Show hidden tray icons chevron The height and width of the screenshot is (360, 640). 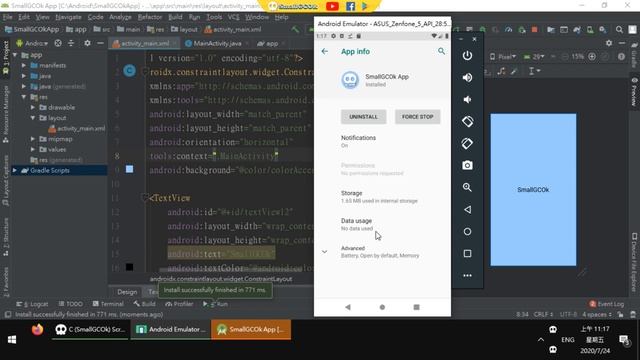click(x=541, y=340)
